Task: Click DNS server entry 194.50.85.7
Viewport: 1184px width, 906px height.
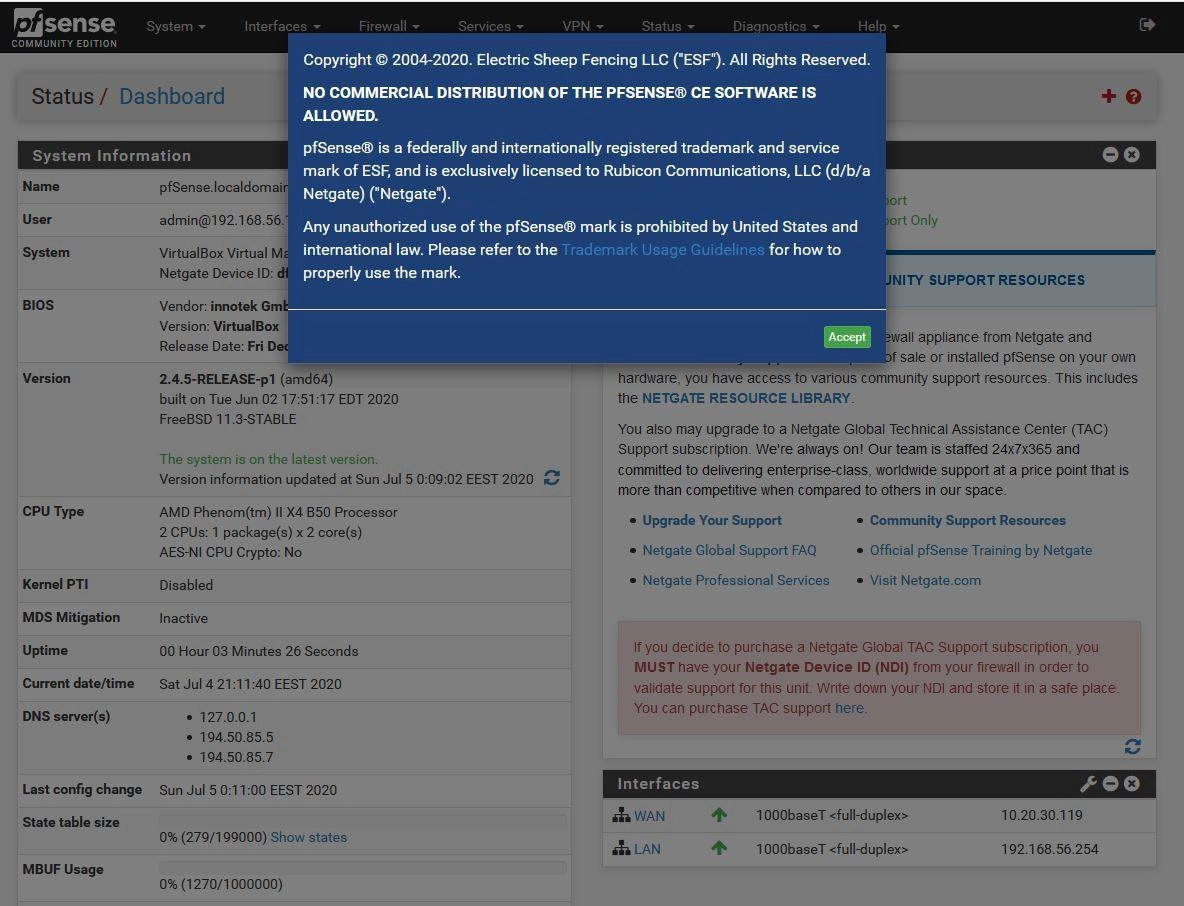Action: click(236, 757)
